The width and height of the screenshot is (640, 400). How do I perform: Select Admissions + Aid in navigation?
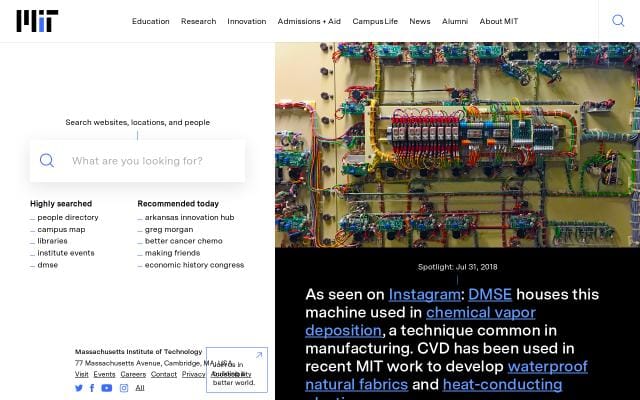pyautogui.click(x=309, y=21)
